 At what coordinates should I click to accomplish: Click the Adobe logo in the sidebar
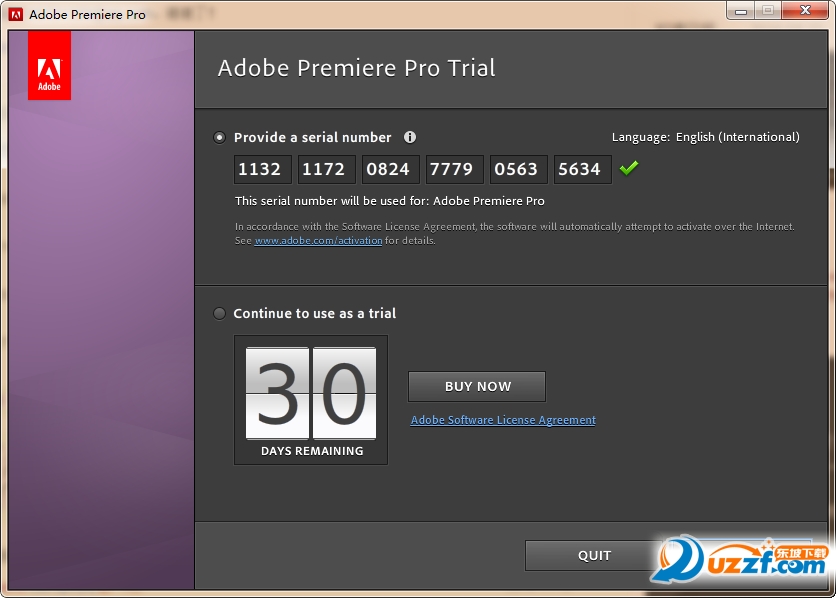pos(49,65)
